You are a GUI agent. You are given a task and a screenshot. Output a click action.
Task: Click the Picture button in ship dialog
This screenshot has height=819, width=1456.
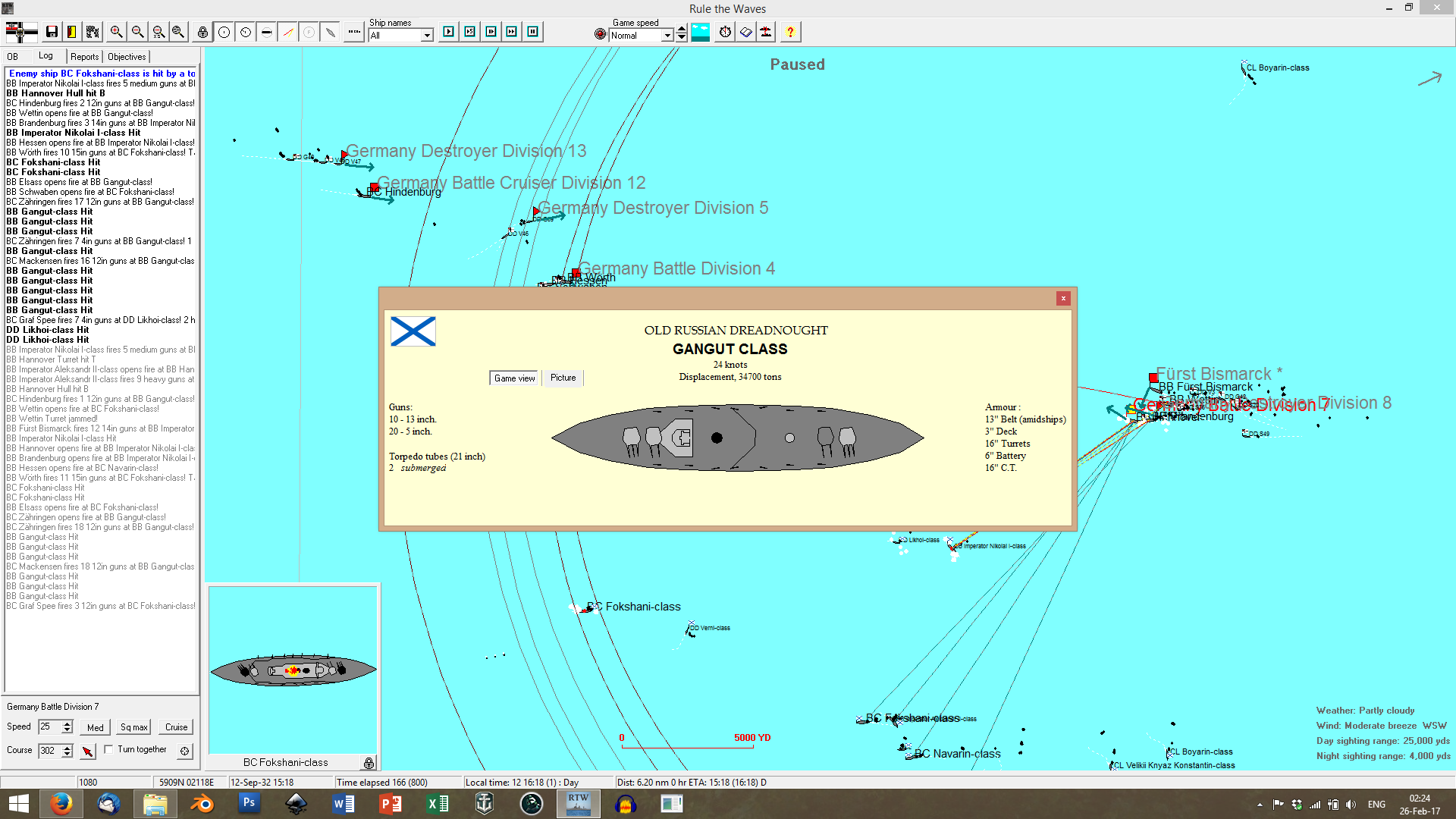coord(563,378)
